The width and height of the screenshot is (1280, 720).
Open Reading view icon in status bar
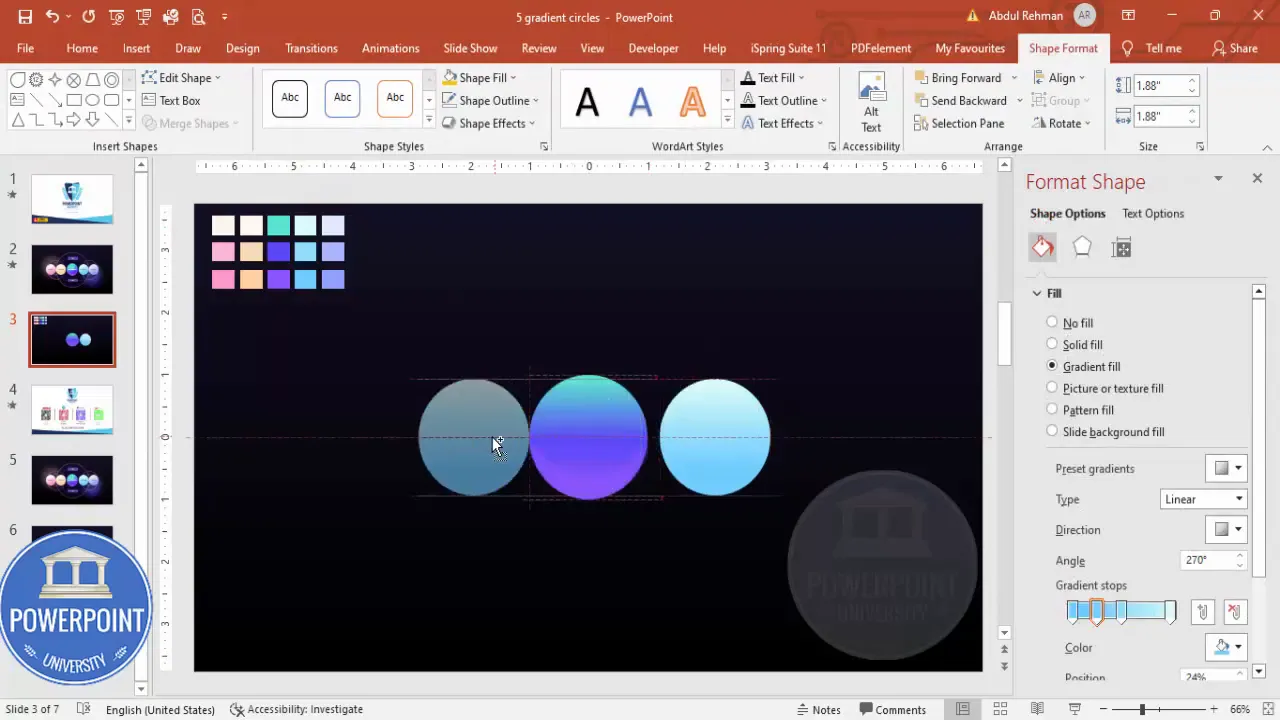(x=1037, y=709)
